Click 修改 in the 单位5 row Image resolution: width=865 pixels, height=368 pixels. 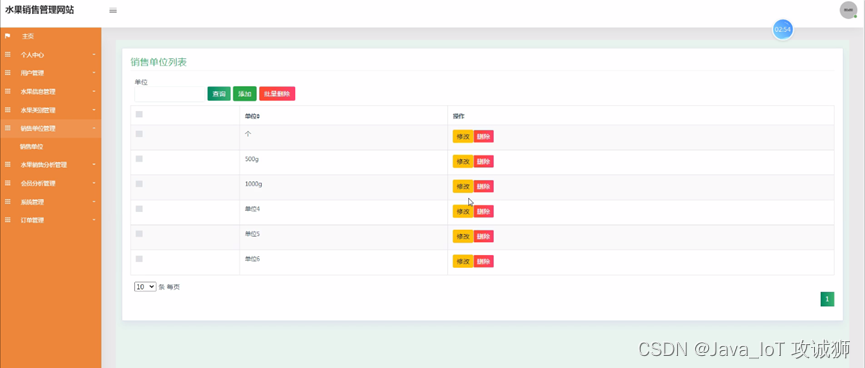pos(463,236)
